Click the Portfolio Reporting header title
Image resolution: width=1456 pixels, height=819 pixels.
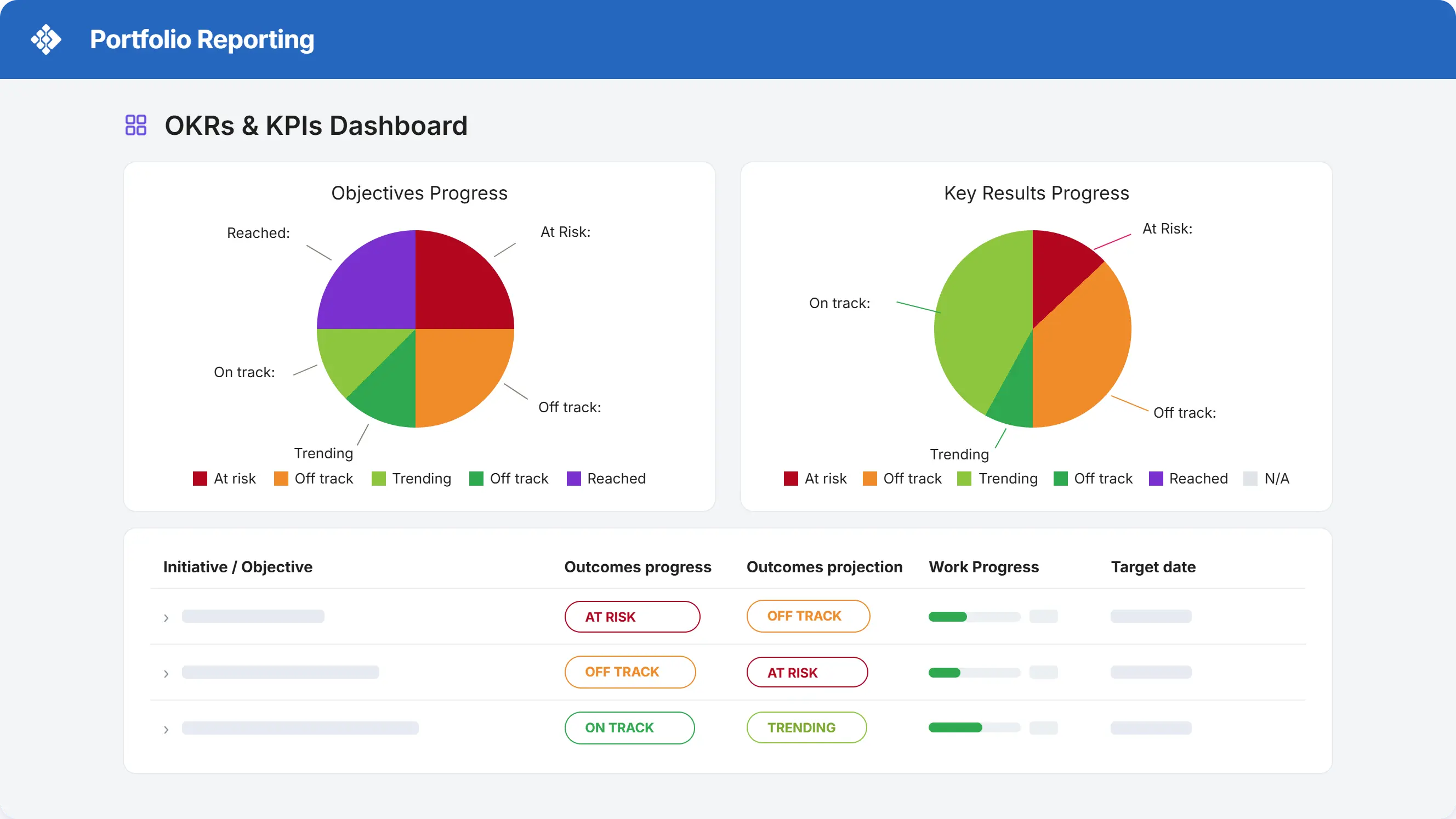pos(202,39)
